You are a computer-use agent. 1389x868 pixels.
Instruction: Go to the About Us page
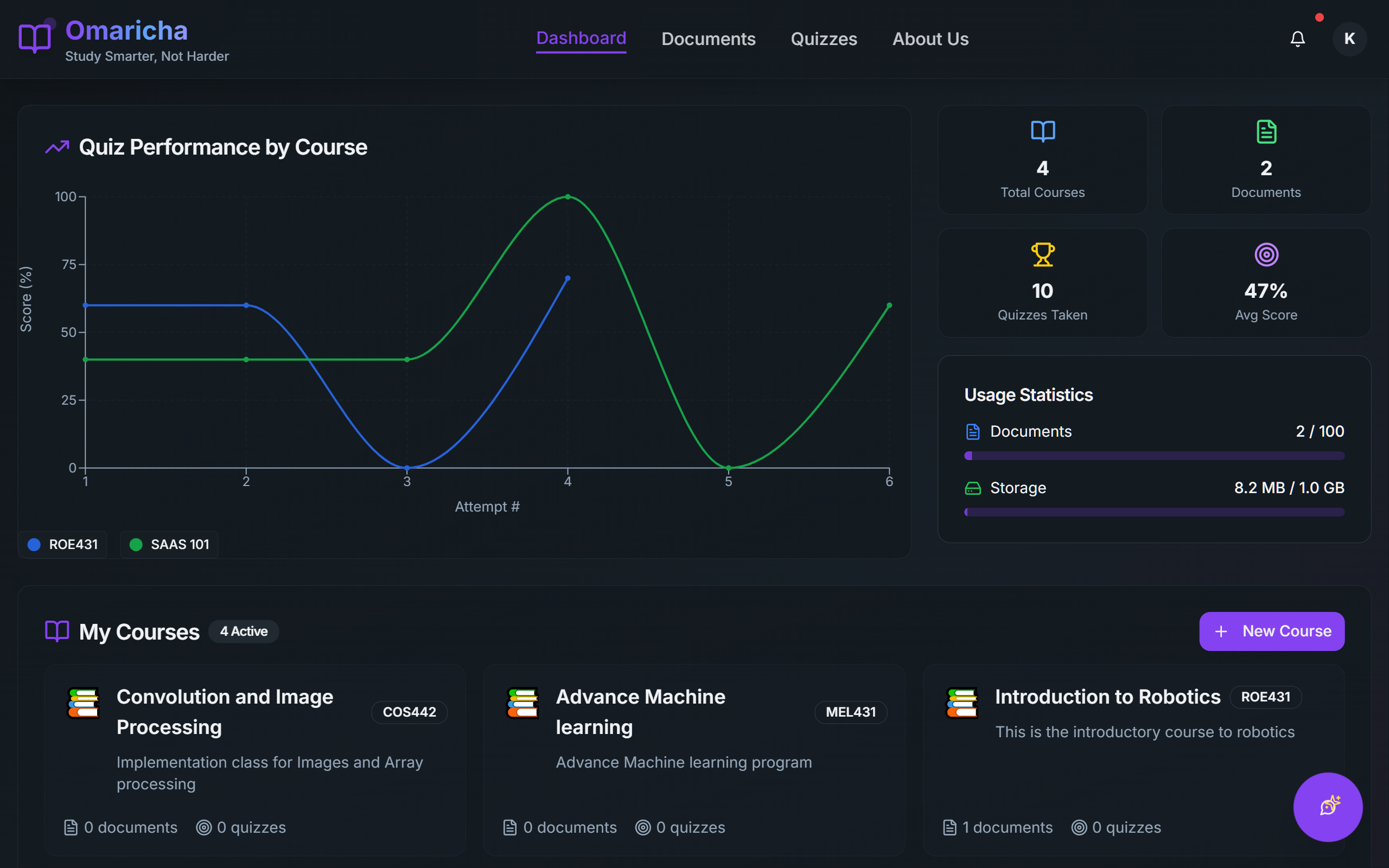930,39
